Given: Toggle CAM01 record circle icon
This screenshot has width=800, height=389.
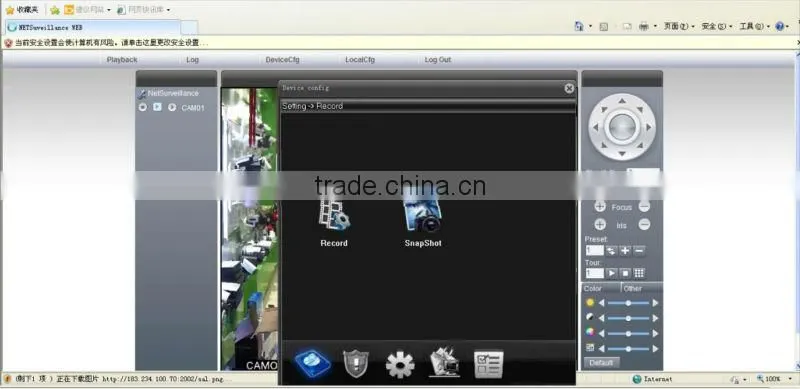Looking at the screenshot, I should click(x=143, y=107).
